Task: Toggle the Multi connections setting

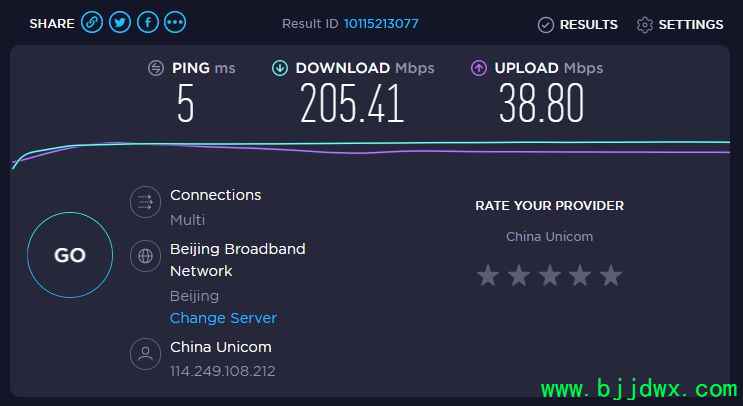Action: 188,220
